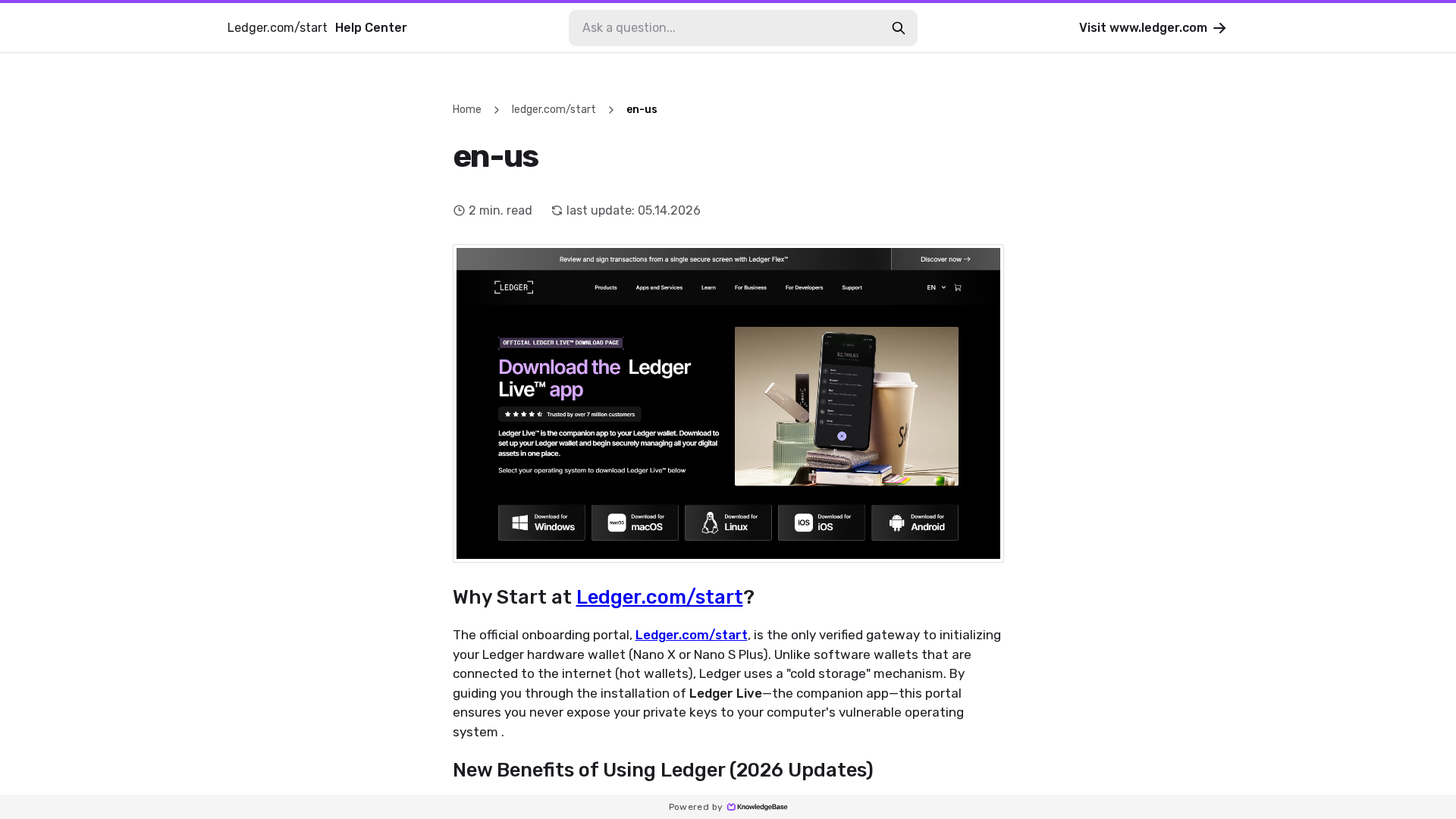Viewport: 1456px width, 819px height.
Task: Click the breadcrumb chevron after Home
Action: pos(497,110)
